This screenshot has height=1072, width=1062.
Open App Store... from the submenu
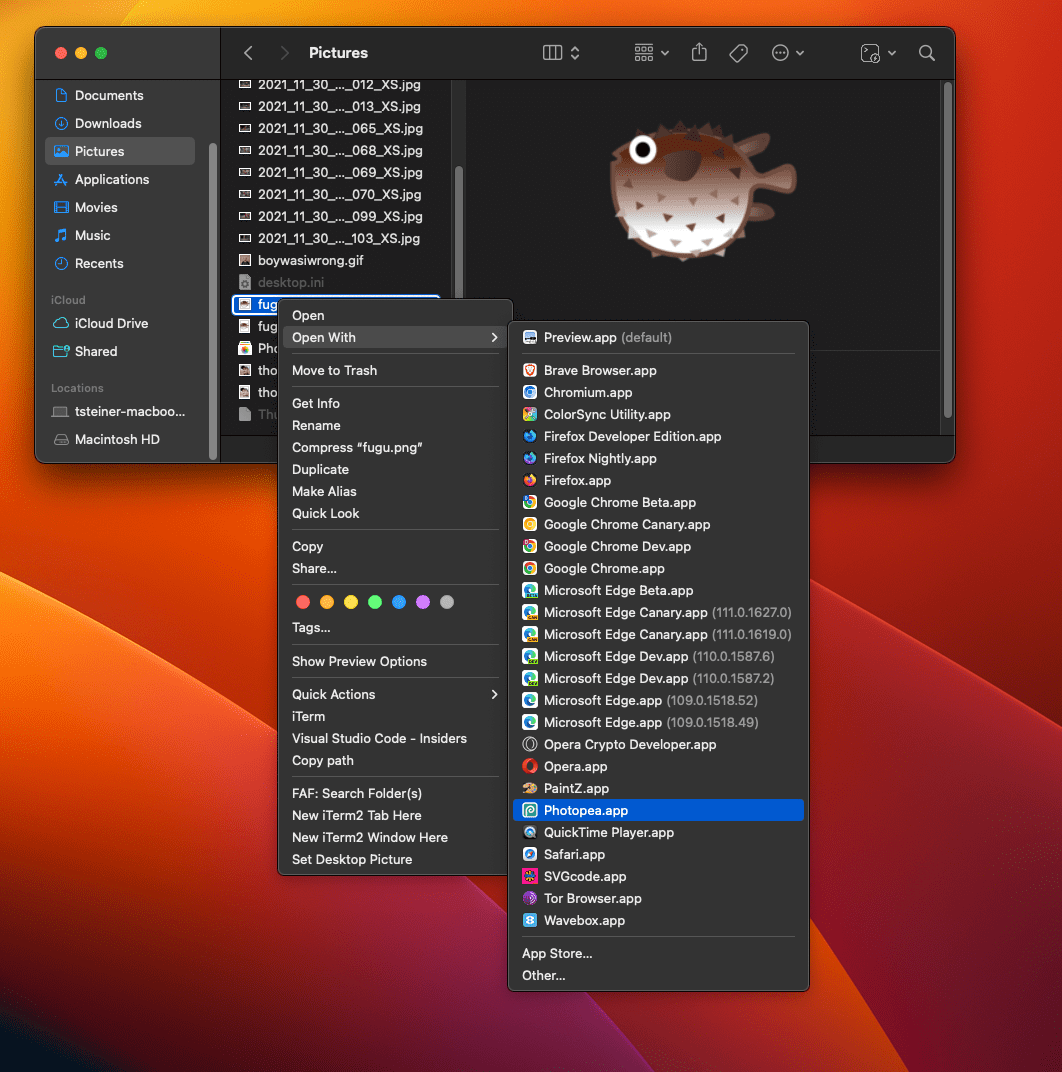point(556,953)
